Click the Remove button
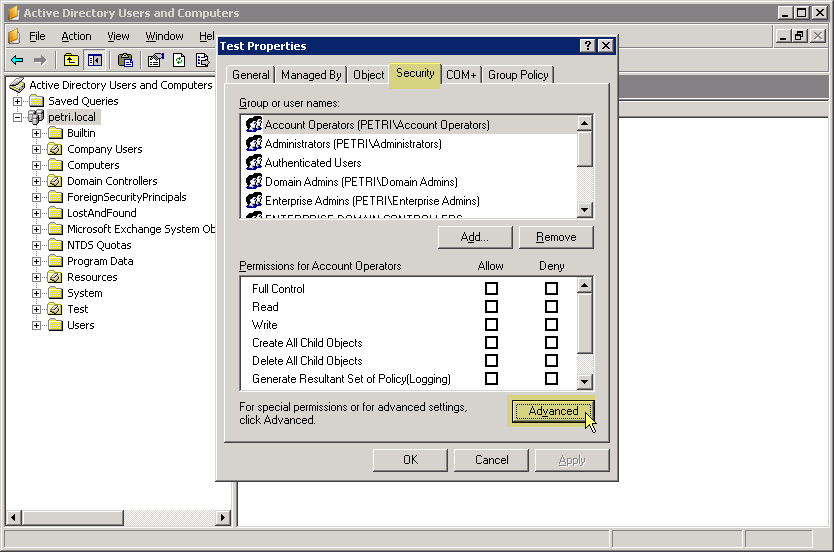Image resolution: width=834 pixels, height=552 pixels. coord(556,237)
